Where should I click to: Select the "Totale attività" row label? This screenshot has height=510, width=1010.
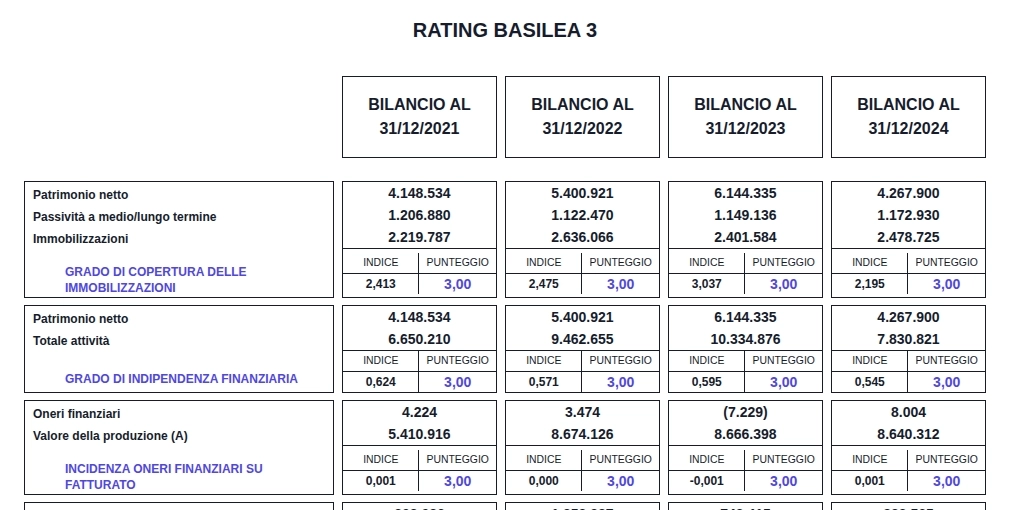[x=71, y=341]
